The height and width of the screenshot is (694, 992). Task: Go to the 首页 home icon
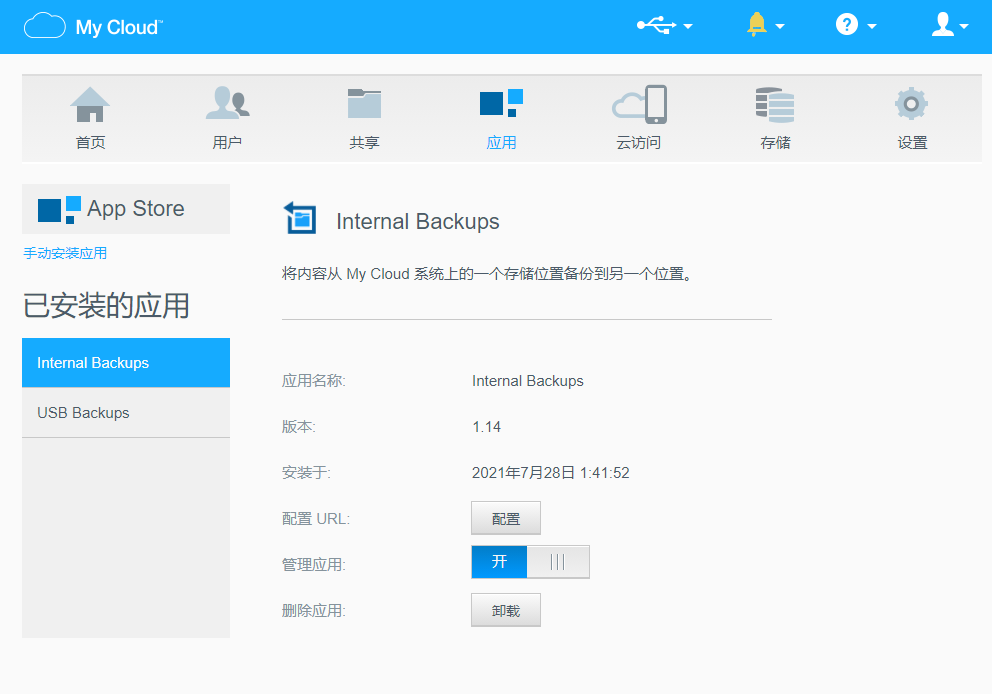pyautogui.click(x=90, y=104)
